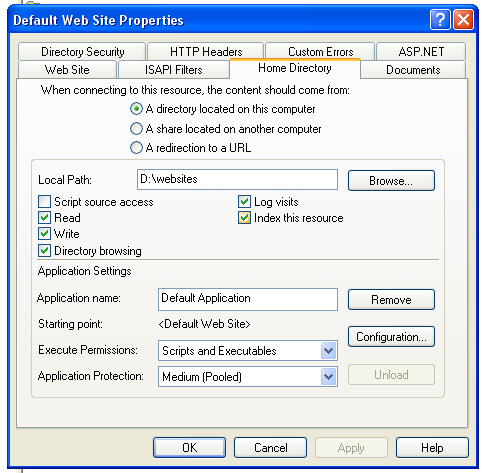This screenshot has height=473, width=482.
Task: Expand Application Protection dropdown
Action: pos(329,377)
